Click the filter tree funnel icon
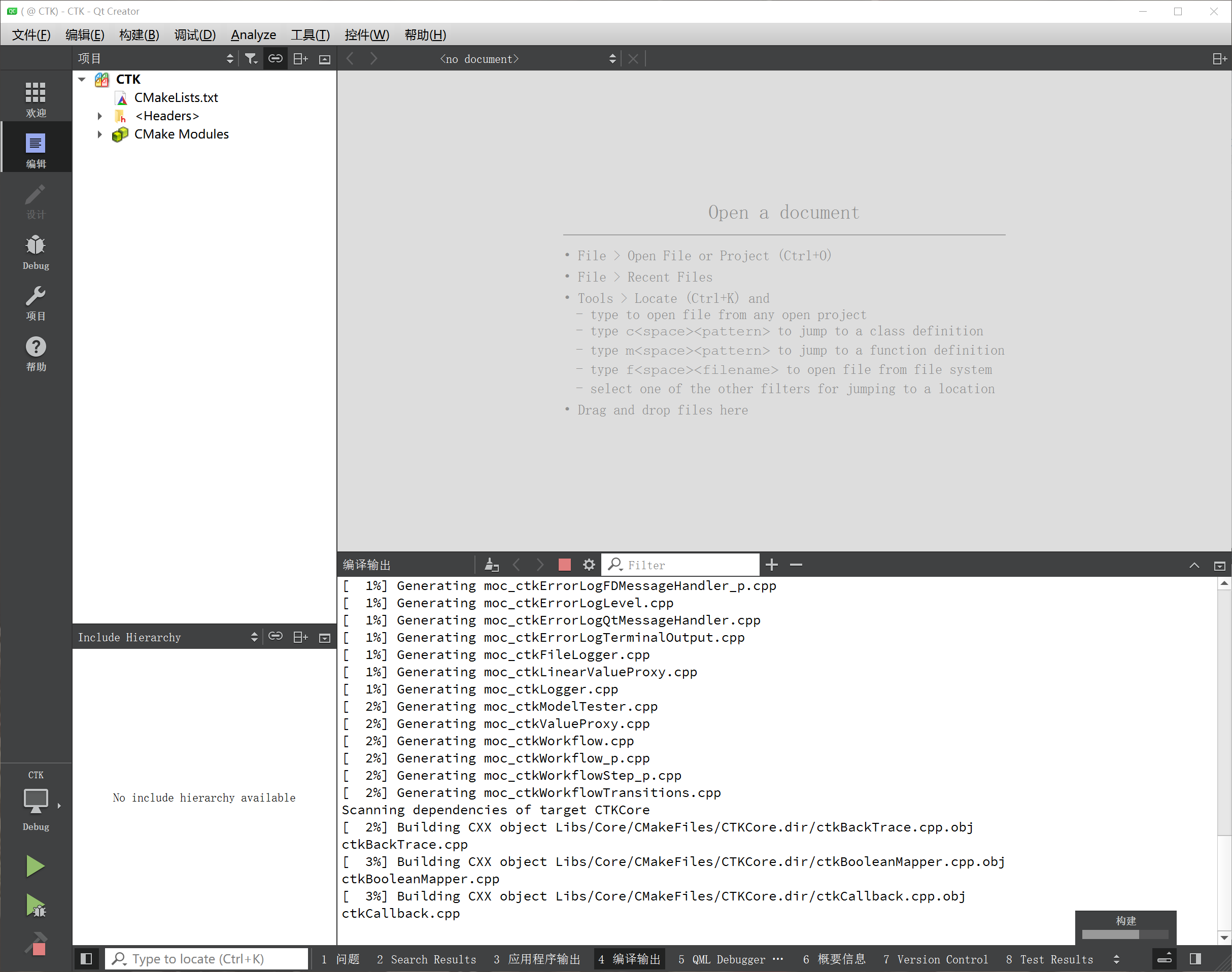 (x=251, y=59)
